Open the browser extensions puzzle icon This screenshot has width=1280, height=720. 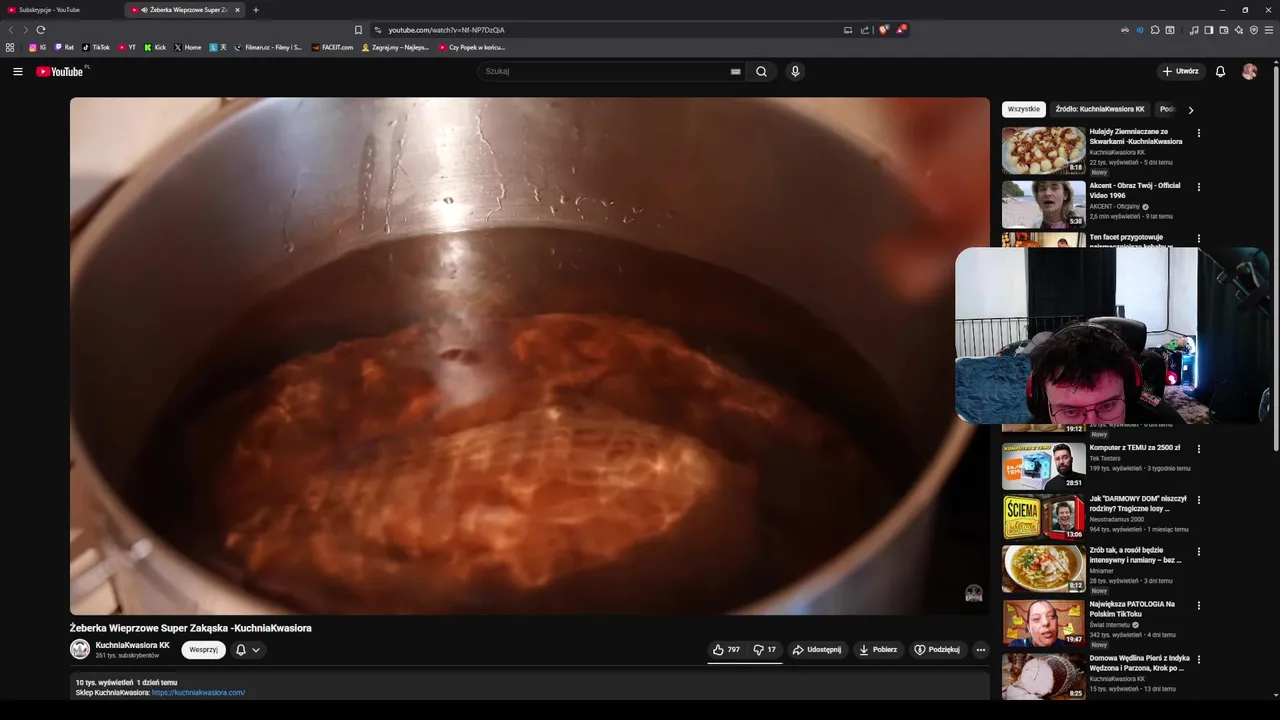[x=1155, y=30]
